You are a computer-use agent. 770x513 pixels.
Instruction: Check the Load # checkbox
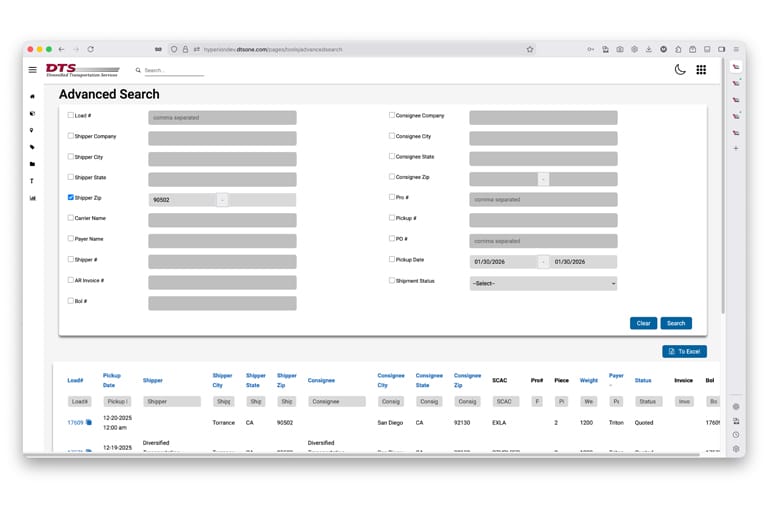(71, 115)
